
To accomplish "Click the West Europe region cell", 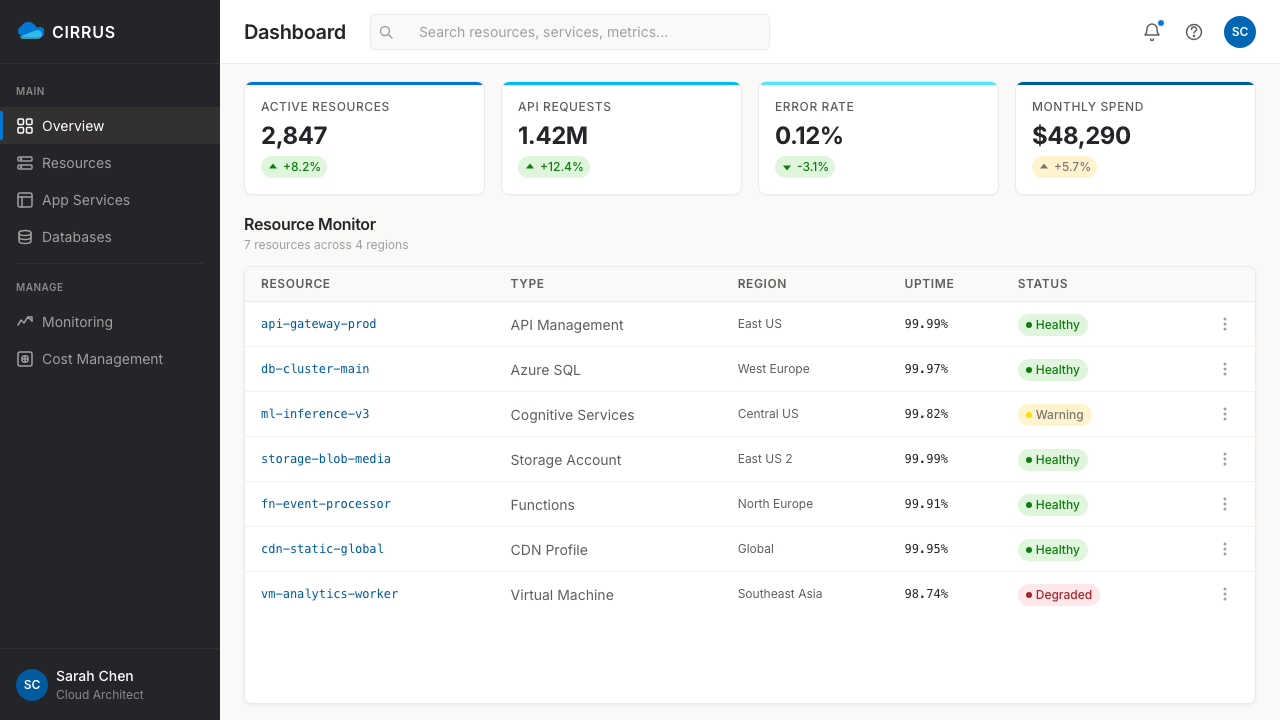I will click(774, 369).
